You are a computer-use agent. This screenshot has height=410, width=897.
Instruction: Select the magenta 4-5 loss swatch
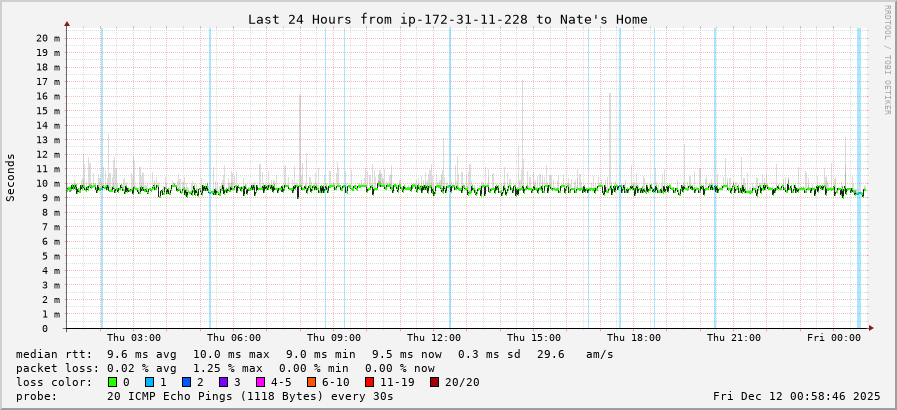(x=260, y=382)
